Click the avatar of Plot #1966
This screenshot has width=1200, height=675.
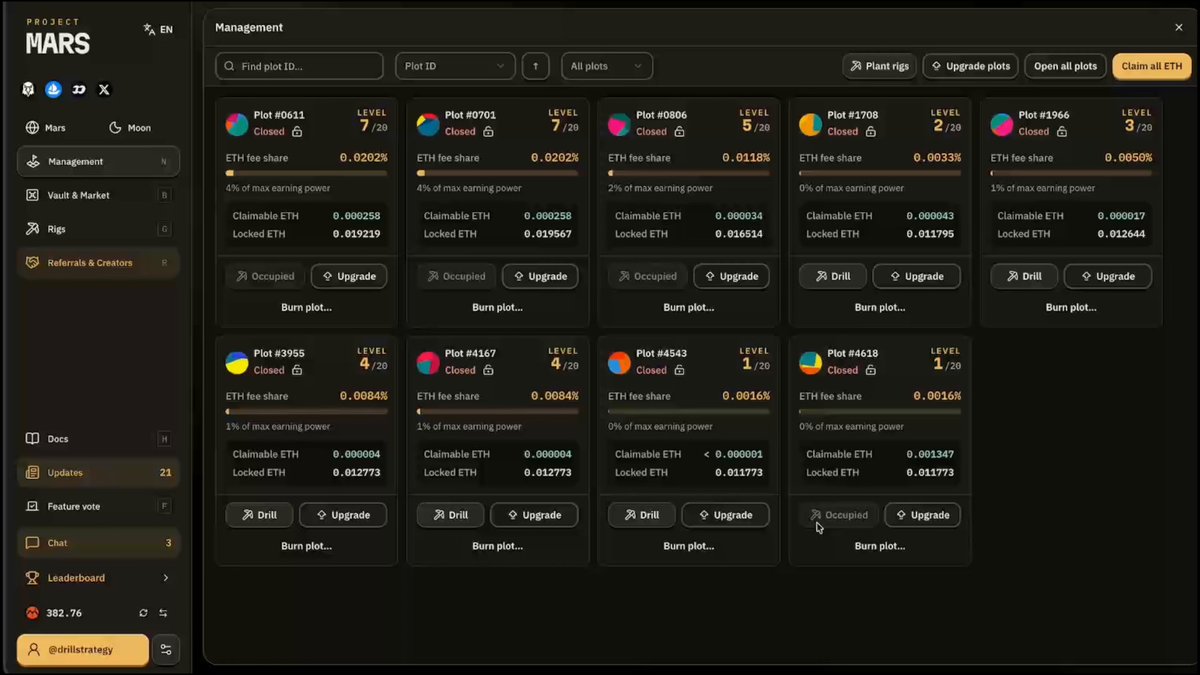(x=1002, y=124)
